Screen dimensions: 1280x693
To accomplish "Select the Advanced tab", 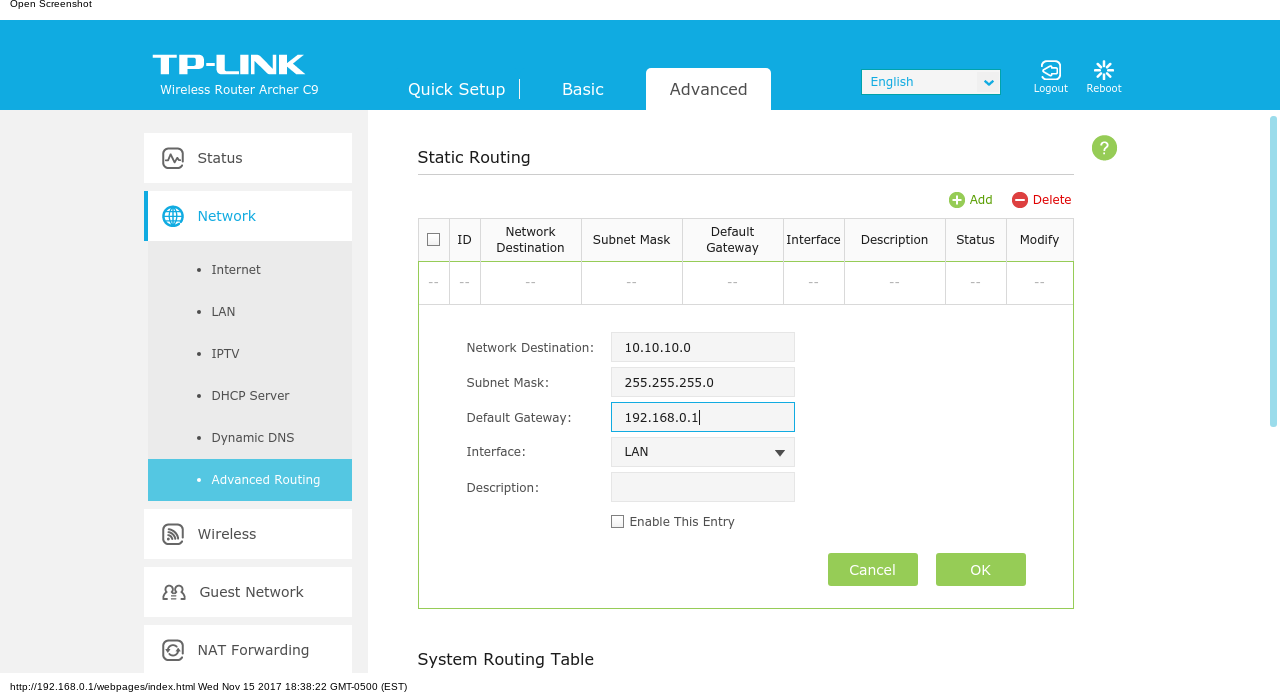I will [708, 89].
